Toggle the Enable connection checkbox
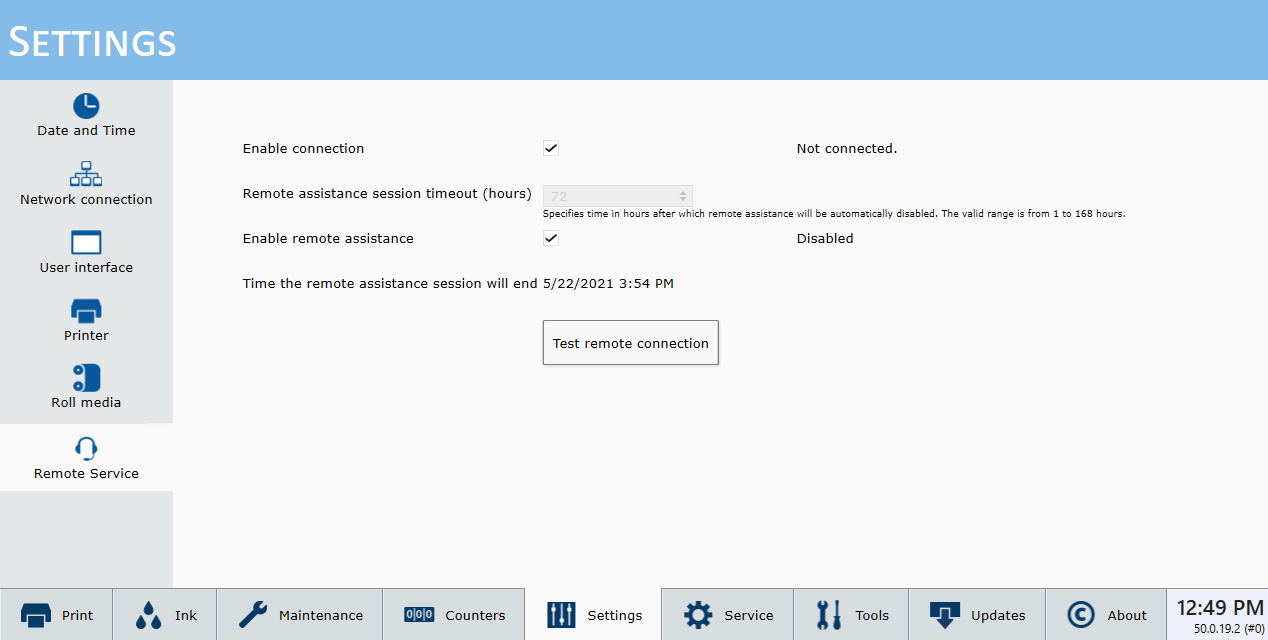Viewport: 1268px width, 640px height. click(x=551, y=148)
